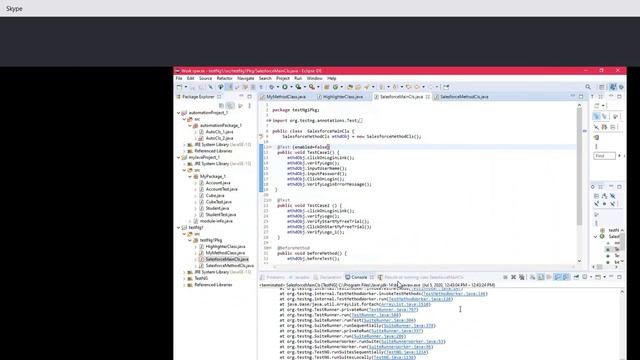Image resolution: width=640 pixels, height=360 pixels.
Task: Collapse the myJavaProject_1 tree node
Action: click(178, 157)
